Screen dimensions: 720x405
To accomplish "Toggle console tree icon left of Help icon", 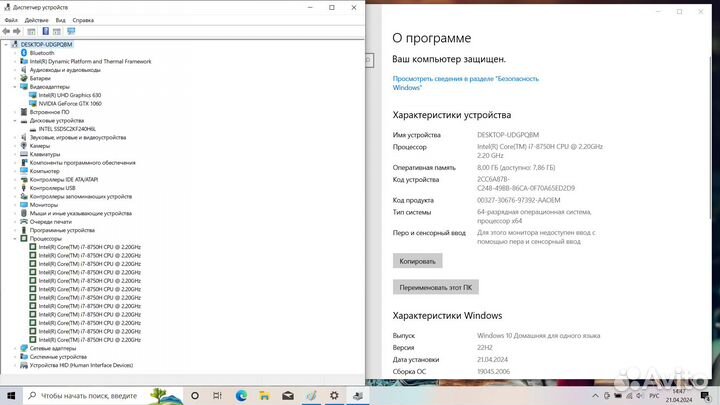I will (x=31, y=31).
